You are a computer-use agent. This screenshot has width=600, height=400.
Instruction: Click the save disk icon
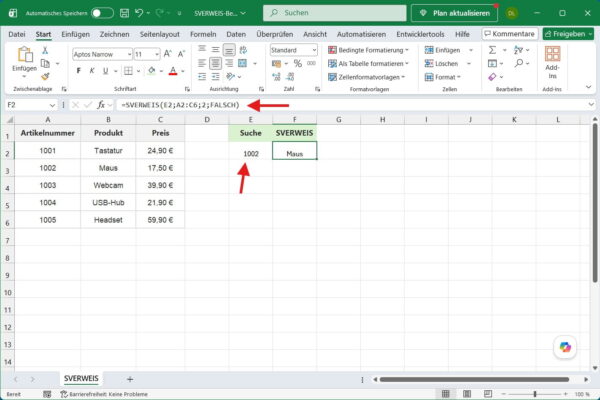[124, 13]
